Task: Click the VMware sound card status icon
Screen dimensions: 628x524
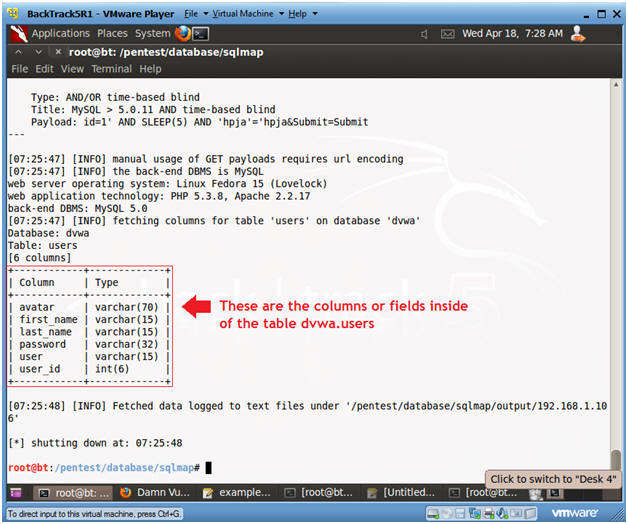Action: 517,514
